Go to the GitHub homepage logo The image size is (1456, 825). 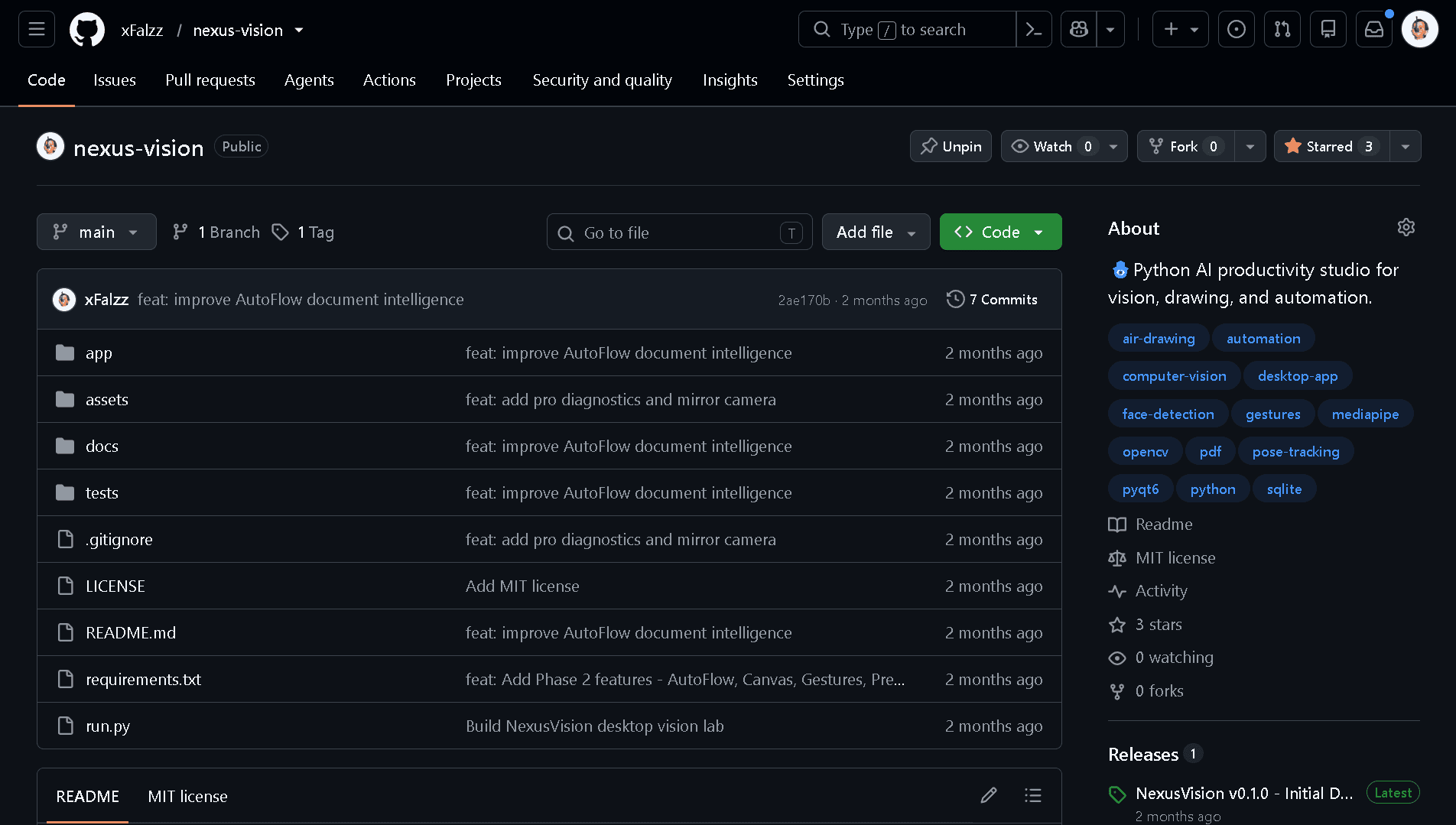pos(87,30)
